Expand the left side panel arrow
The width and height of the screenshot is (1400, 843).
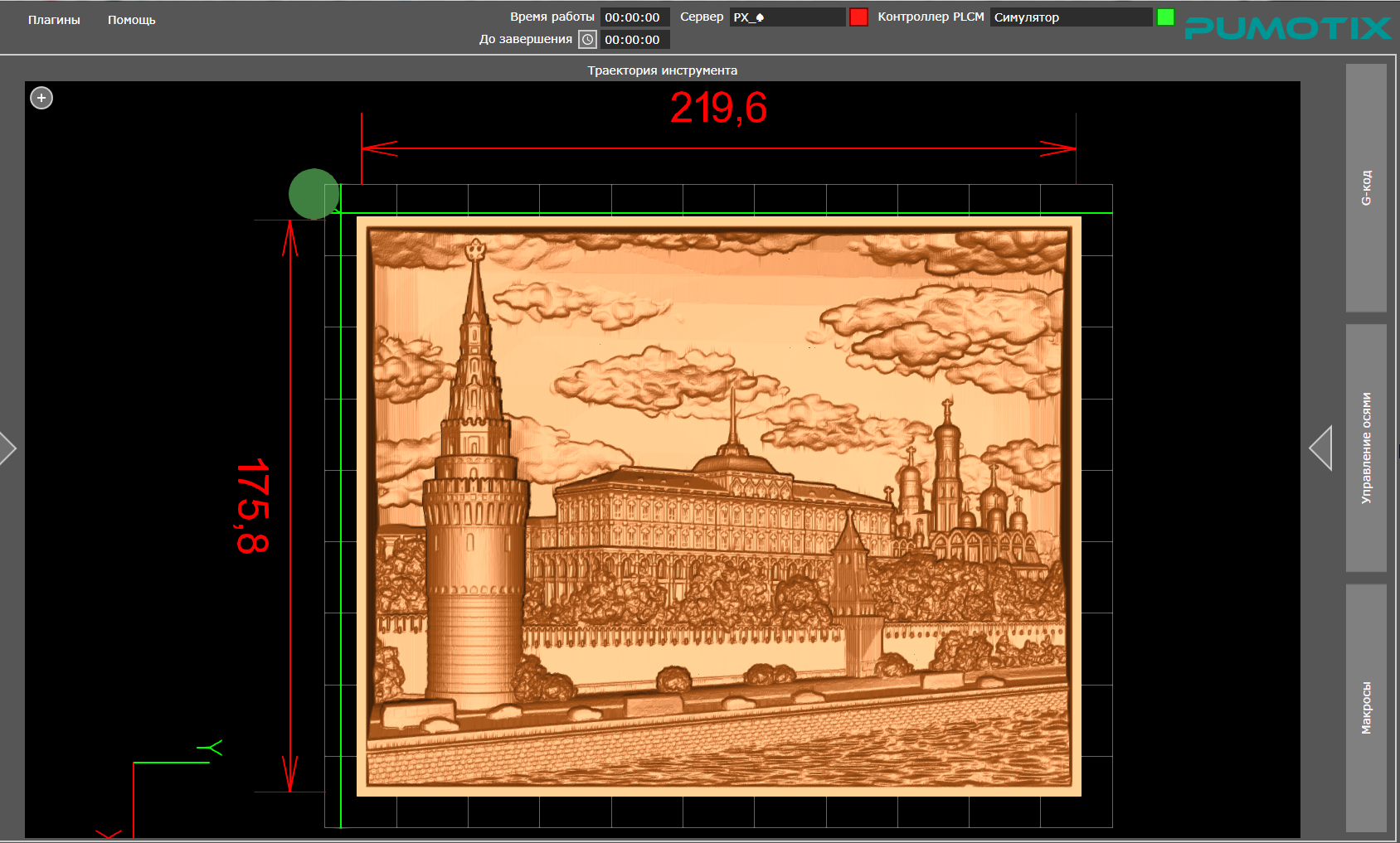click(8, 448)
